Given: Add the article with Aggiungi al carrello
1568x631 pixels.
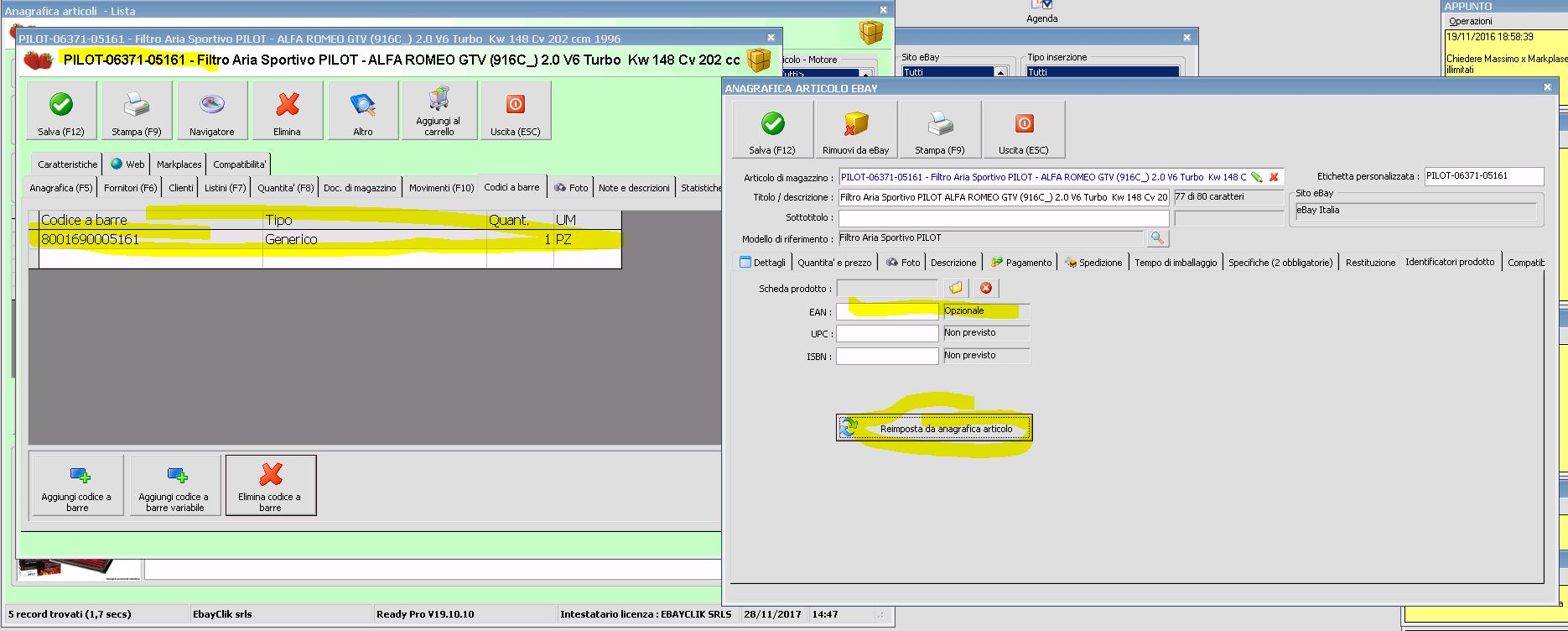Looking at the screenshot, I should [439, 111].
